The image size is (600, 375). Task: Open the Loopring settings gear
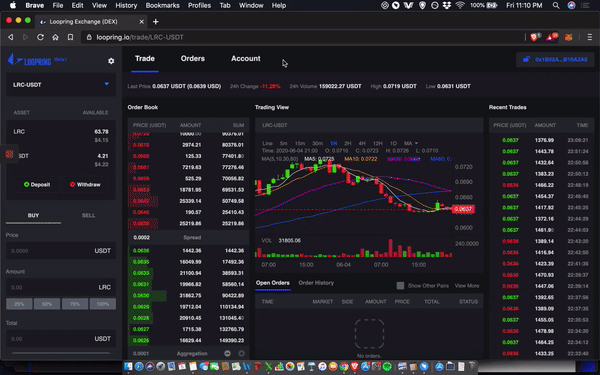(x=111, y=61)
